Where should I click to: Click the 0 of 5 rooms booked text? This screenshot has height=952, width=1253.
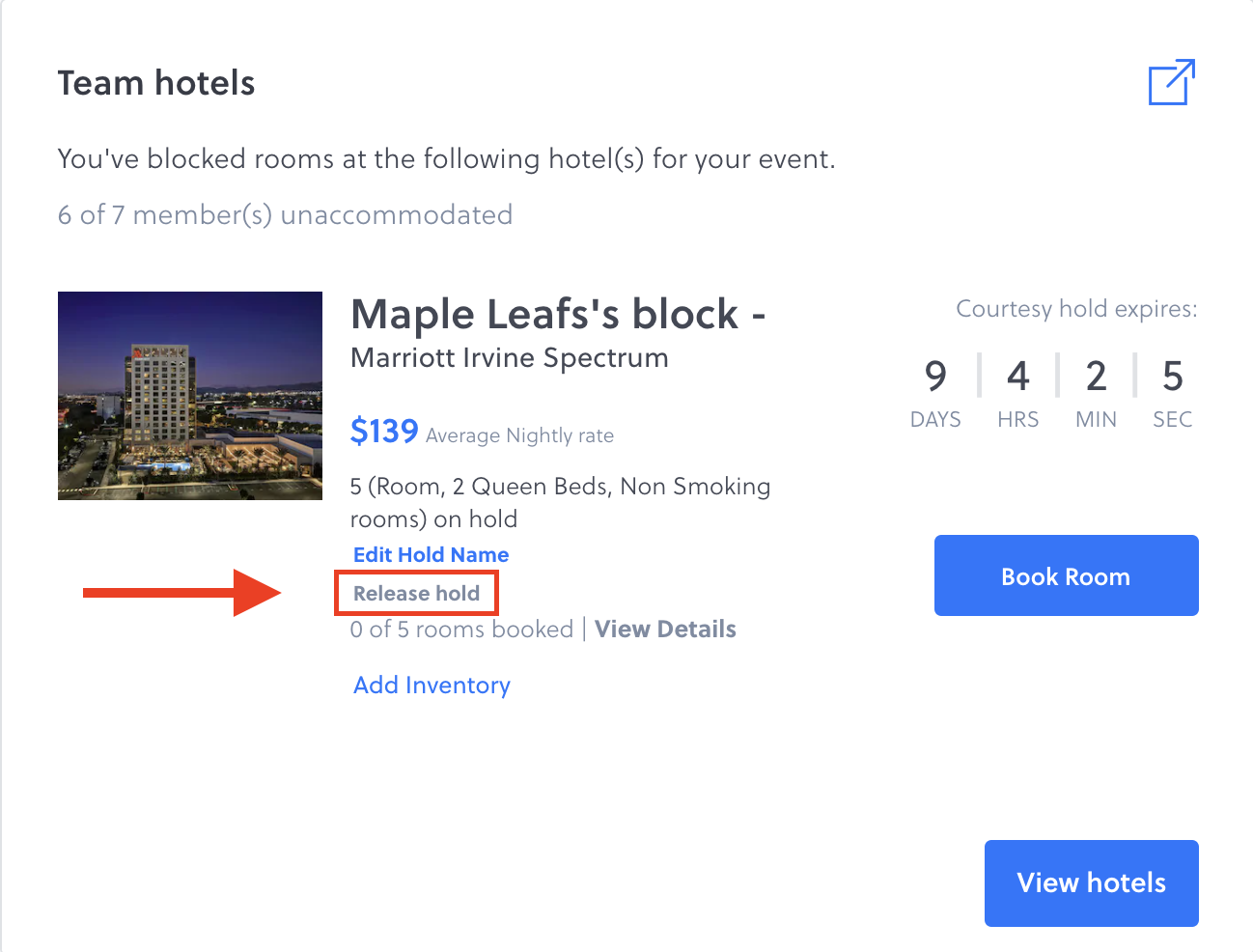click(x=461, y=630)
